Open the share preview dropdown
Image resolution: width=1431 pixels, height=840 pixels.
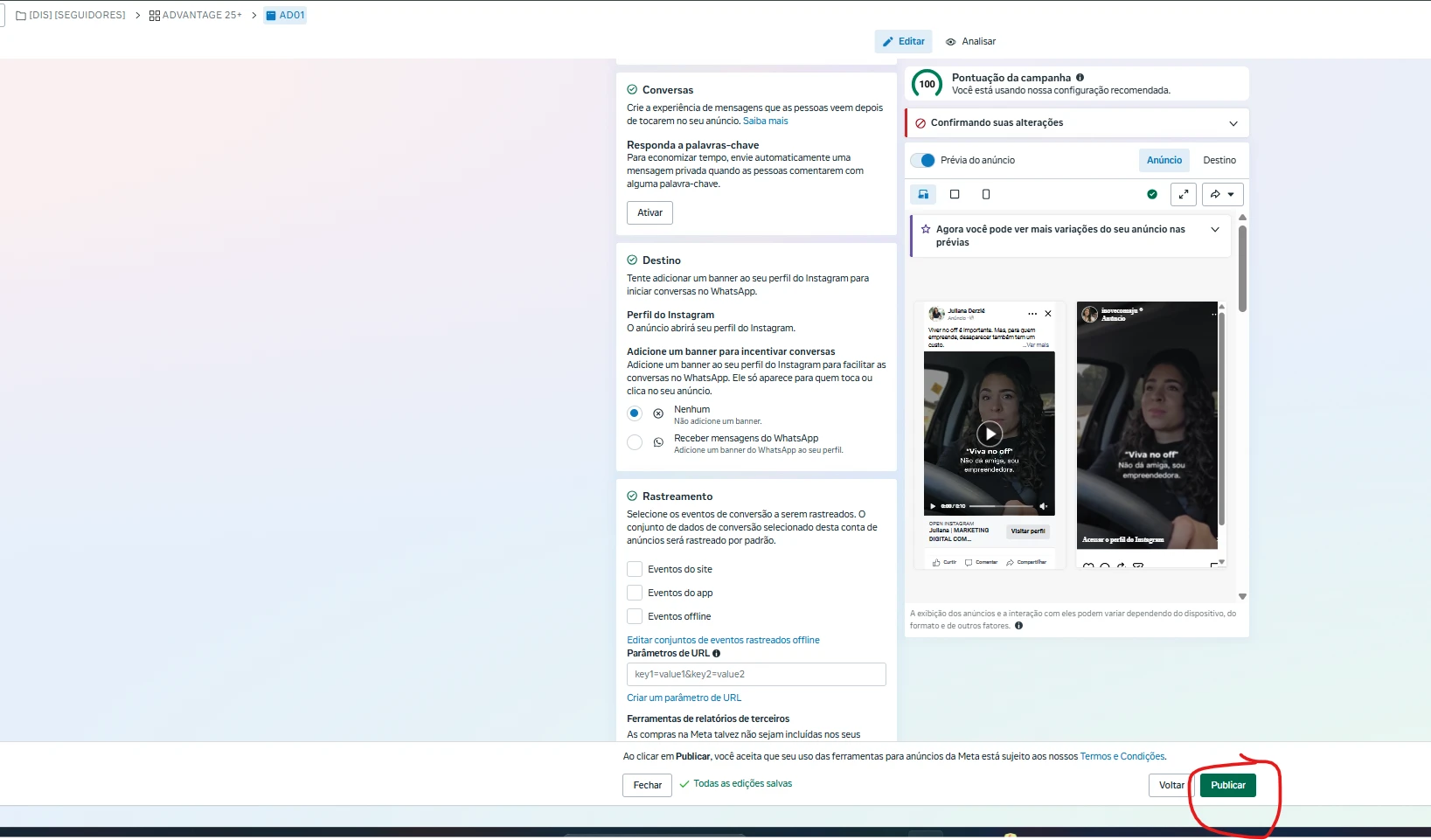(x=1222, y=194)
